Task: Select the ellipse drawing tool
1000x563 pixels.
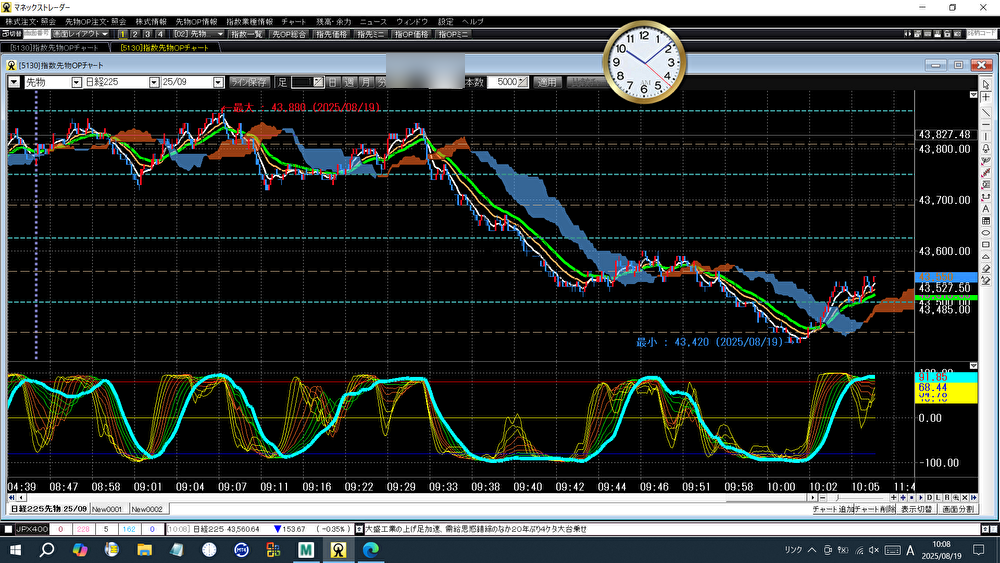Action: (986, 233)
